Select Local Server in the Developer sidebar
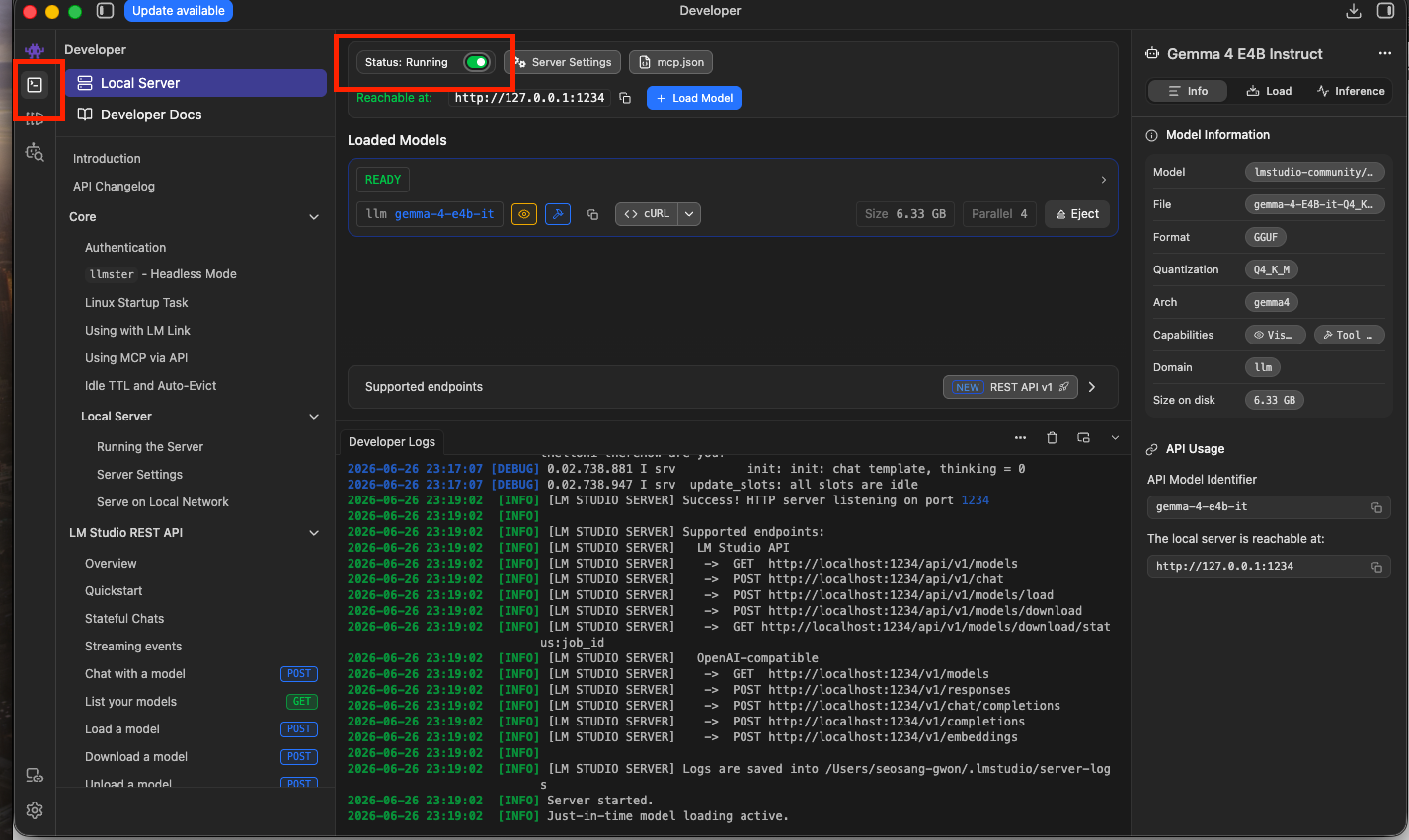This screenshot has width=1409, height=840. click(196, 83)
